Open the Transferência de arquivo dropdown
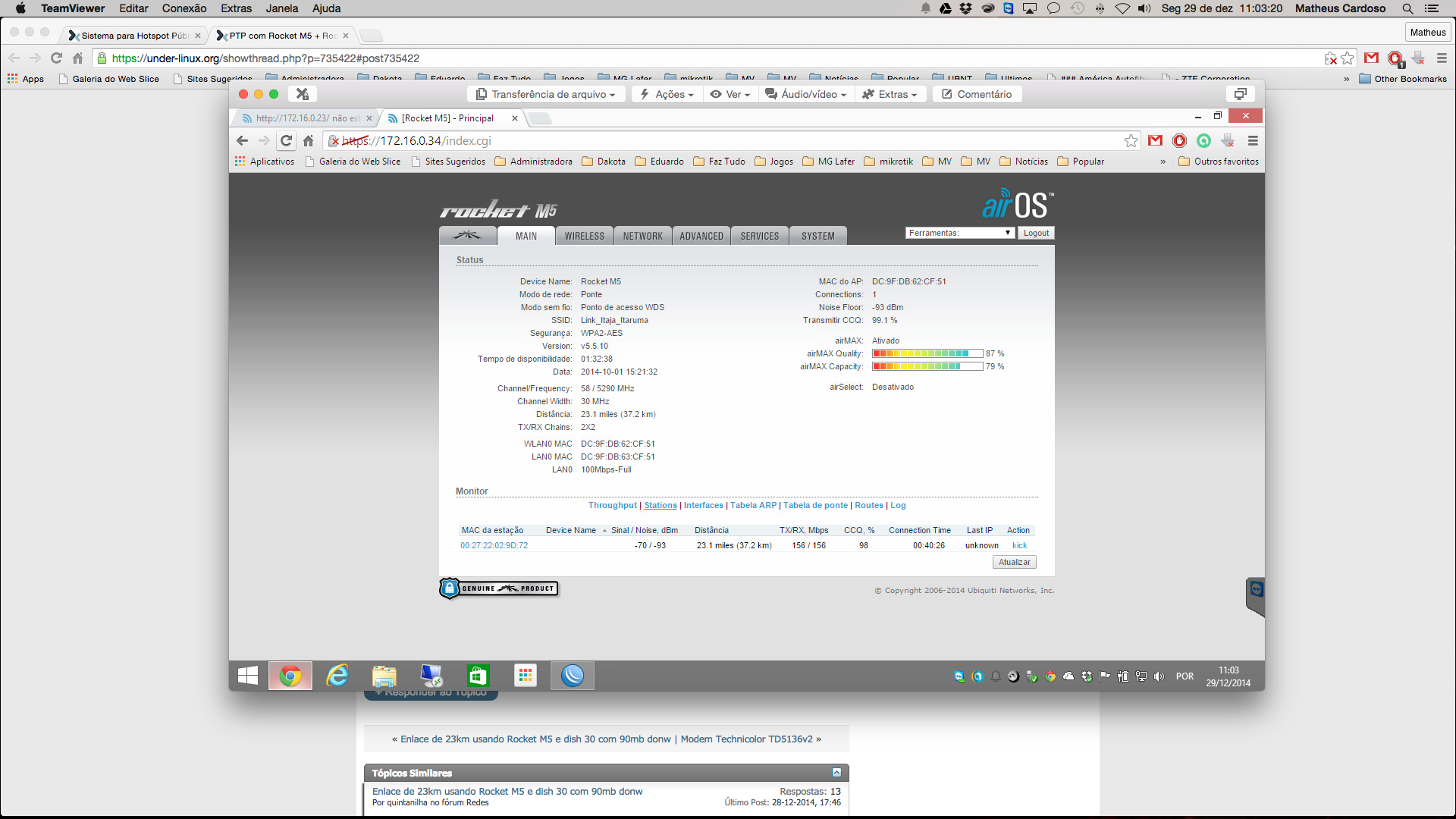Viewport: 1456px width, 819px height. pyautogui.click(x=545, y=94)
